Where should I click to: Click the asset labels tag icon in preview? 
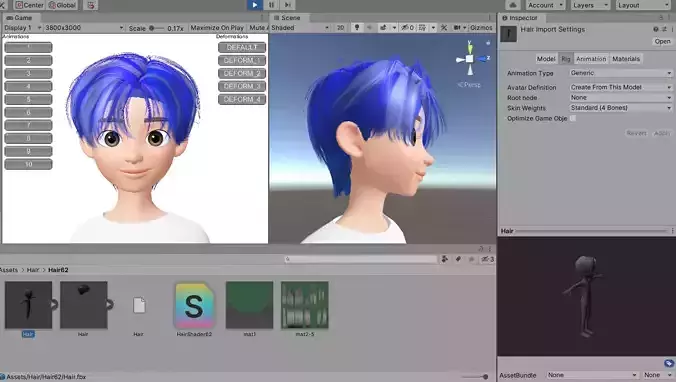669,363
